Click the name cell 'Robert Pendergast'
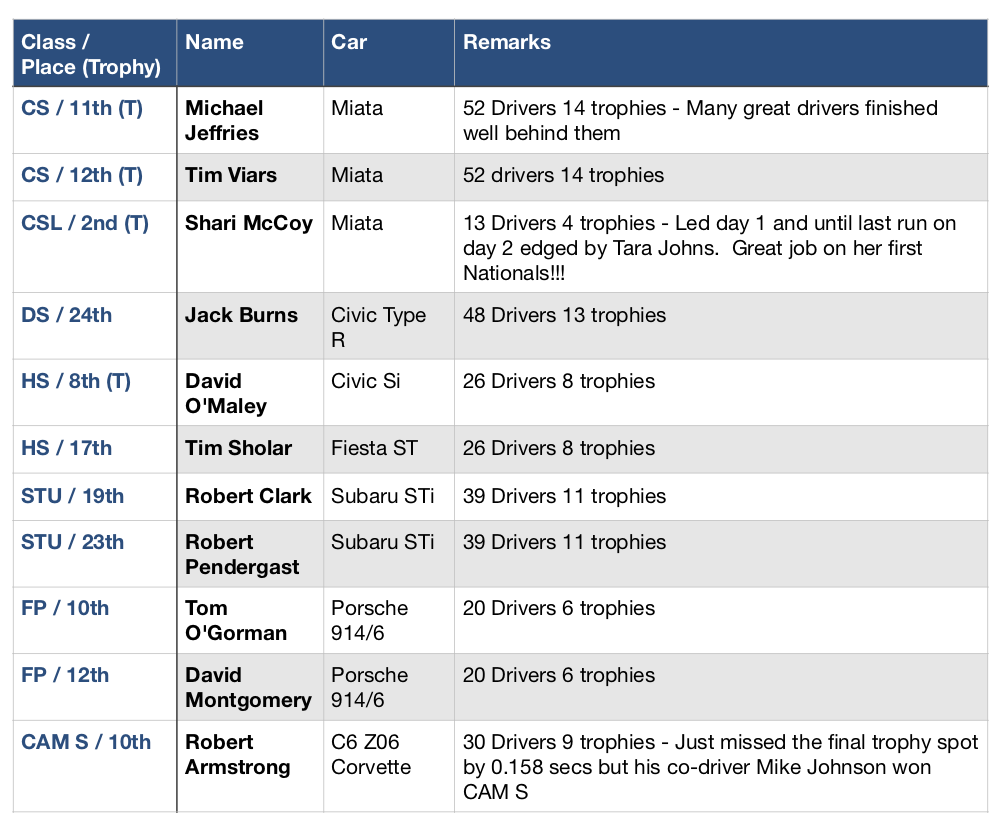 [242, 555]
